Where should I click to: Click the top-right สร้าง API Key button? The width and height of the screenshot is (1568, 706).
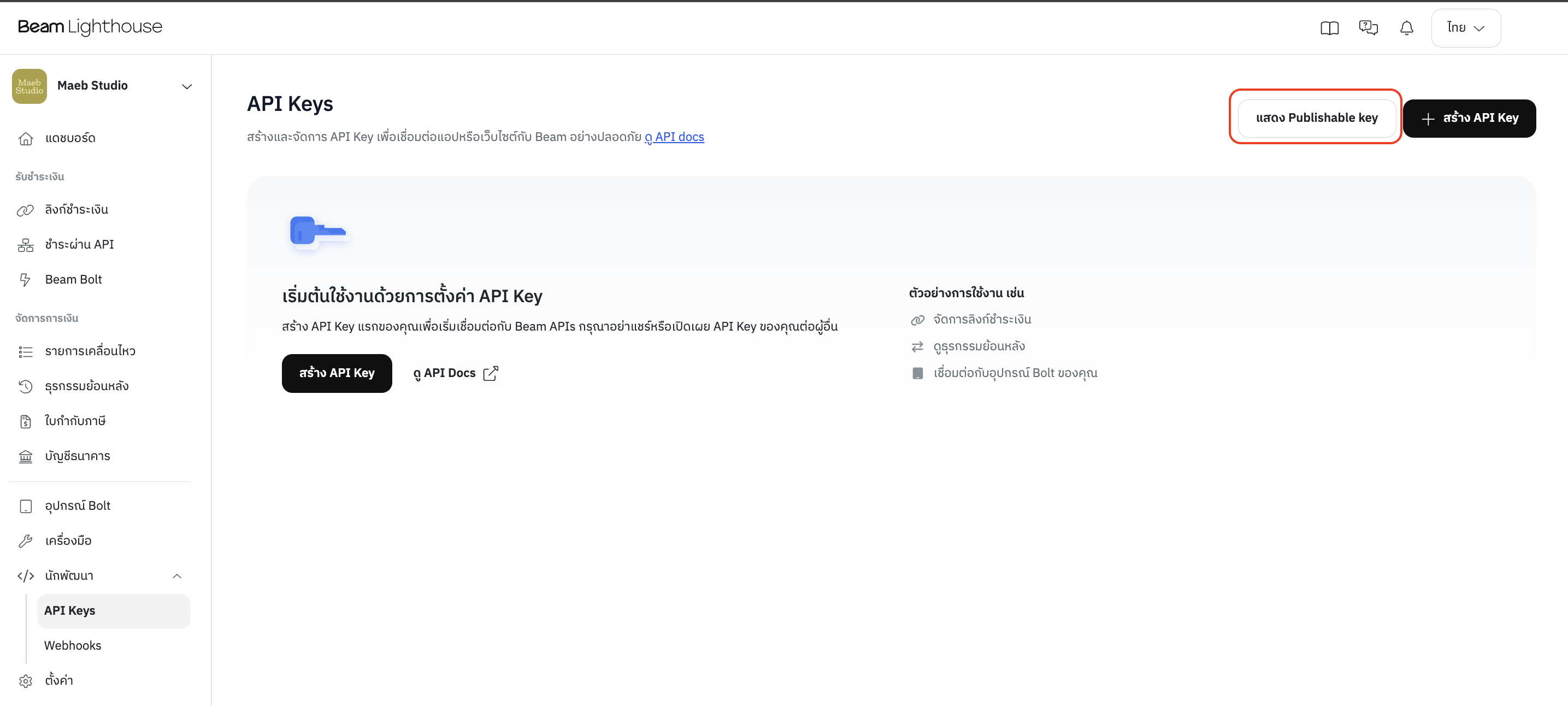[x=1470, y=119]
